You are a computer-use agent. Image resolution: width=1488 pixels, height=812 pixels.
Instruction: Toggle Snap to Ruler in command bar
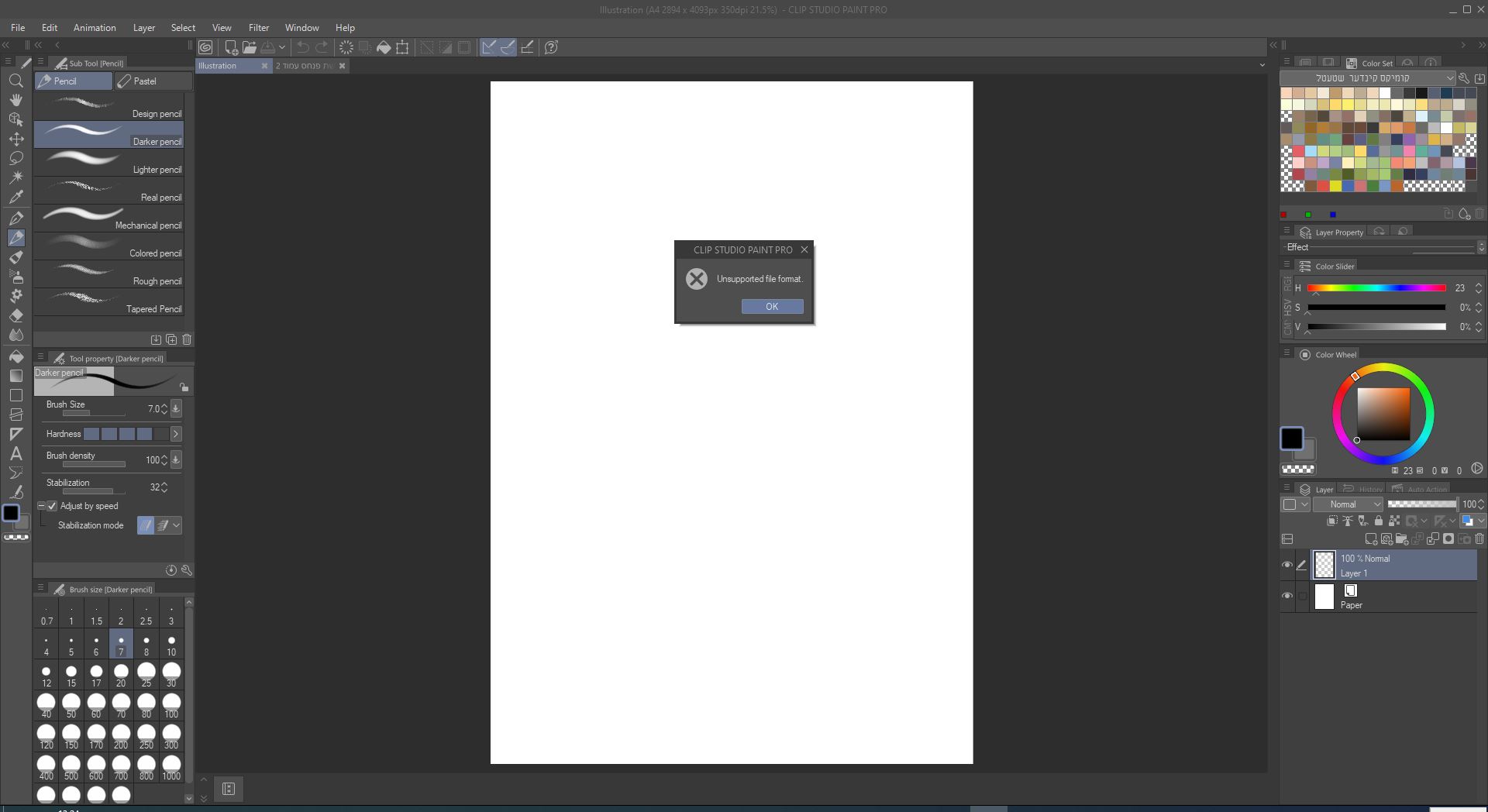click(x=488, y=47)
